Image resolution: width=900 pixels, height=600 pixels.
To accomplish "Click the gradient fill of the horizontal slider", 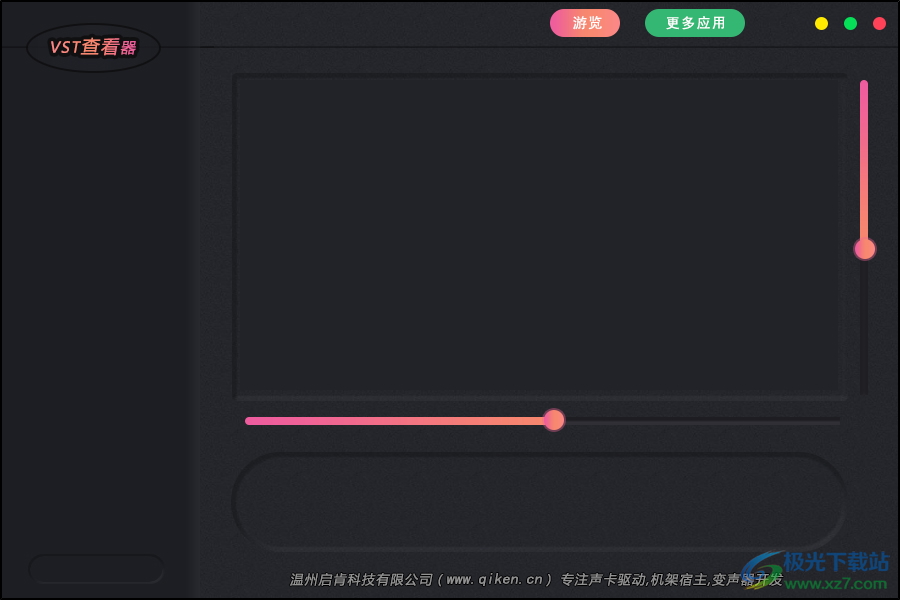I will coord(400,420).
